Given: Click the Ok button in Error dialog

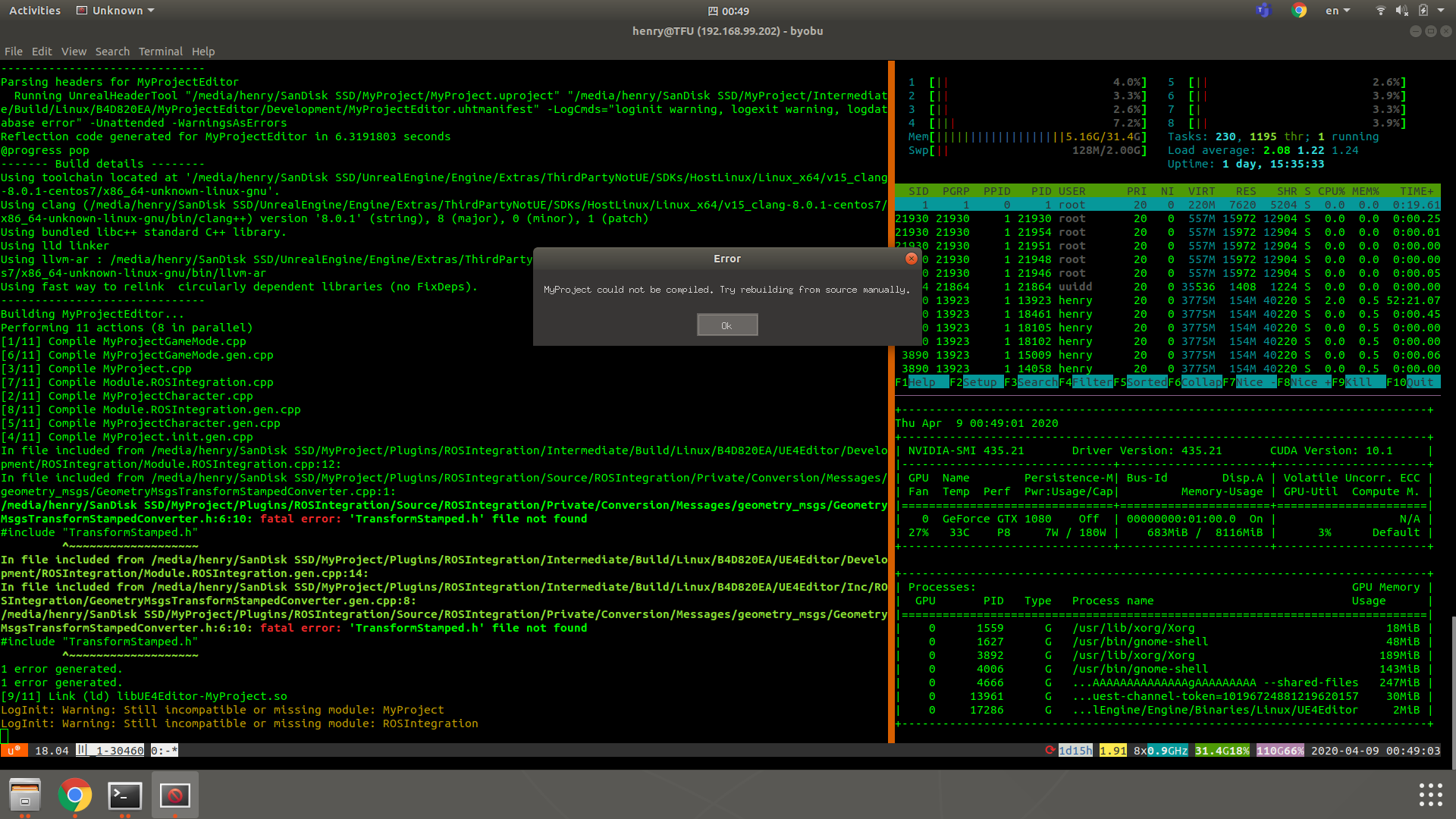Looking at the screenshot, I should click(x=726, y=325).
